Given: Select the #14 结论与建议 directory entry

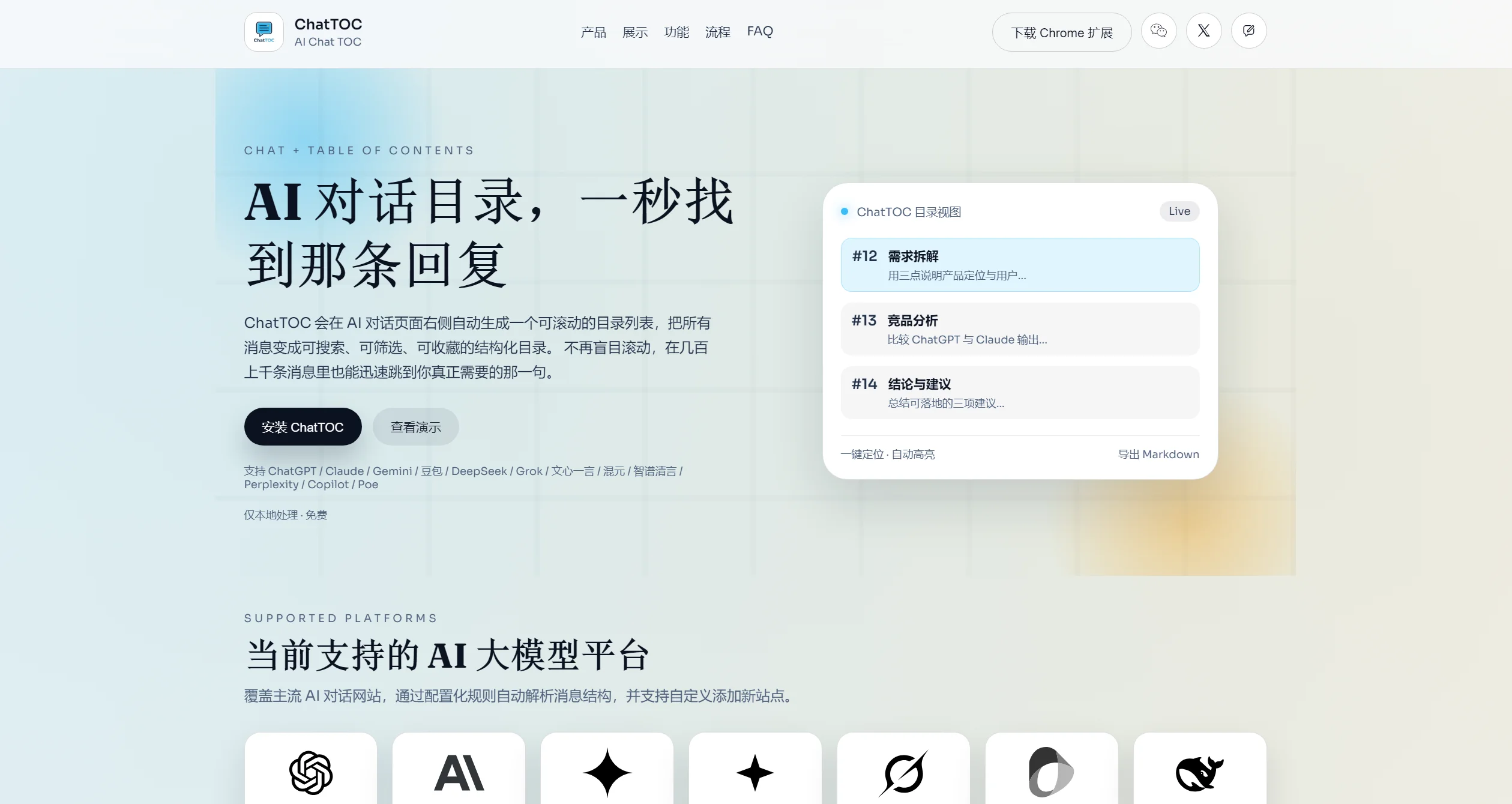Looking at the screenshot, I should [x=1020, y=393].
